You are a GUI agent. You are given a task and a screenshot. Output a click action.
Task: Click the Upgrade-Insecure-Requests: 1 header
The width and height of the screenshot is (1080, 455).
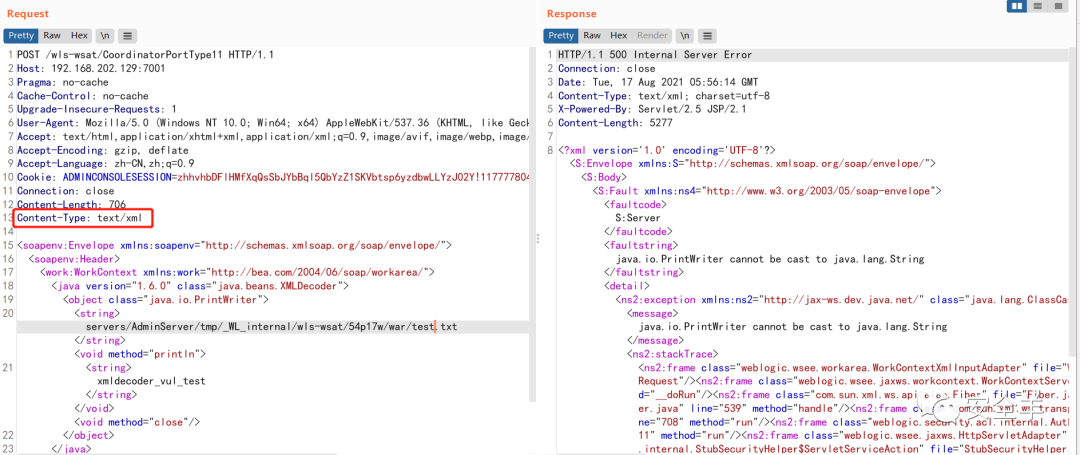click(x=97, y=109)
